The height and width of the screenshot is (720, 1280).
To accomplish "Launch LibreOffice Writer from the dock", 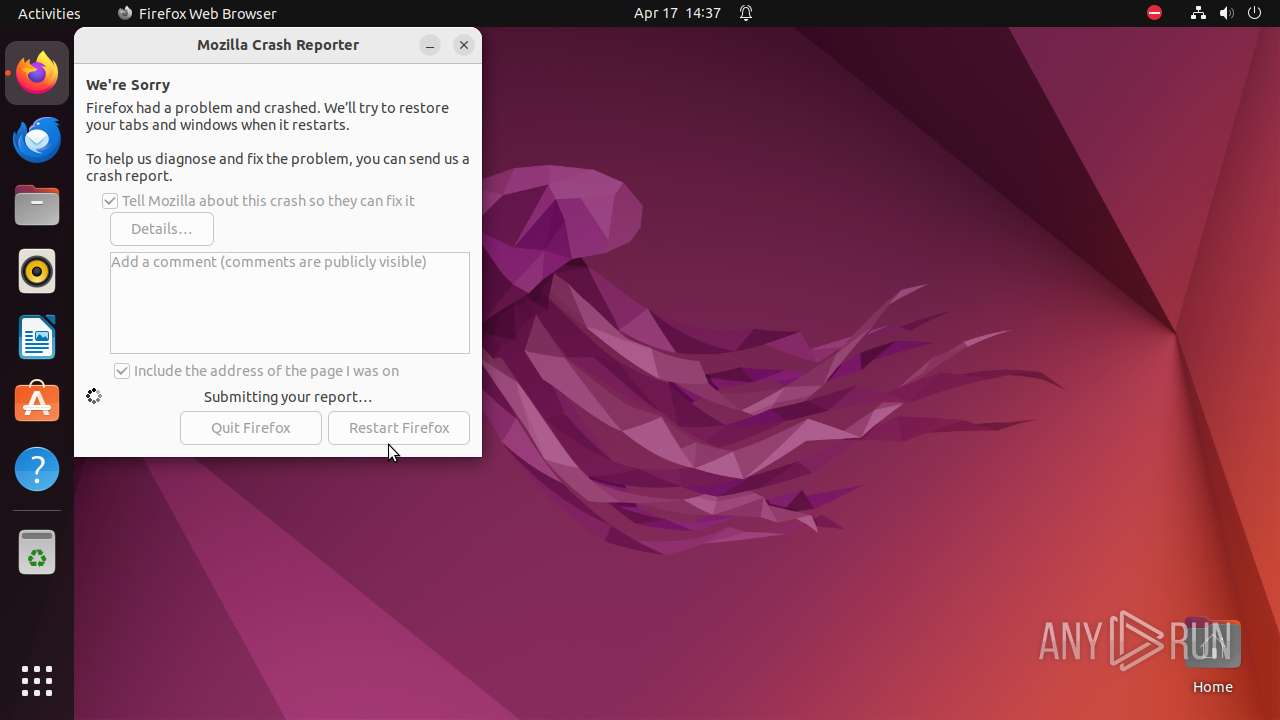I will (x=37, y=337).
